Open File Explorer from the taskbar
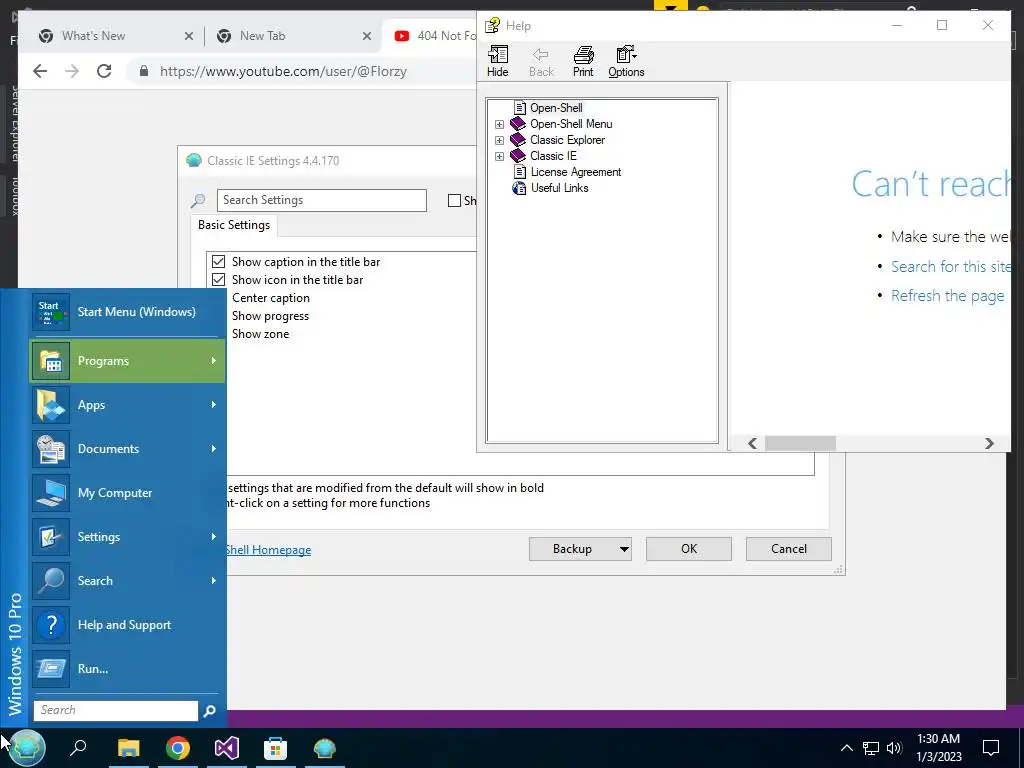The height and width of the screenshot is (768, 1024). tap(129, 748)
